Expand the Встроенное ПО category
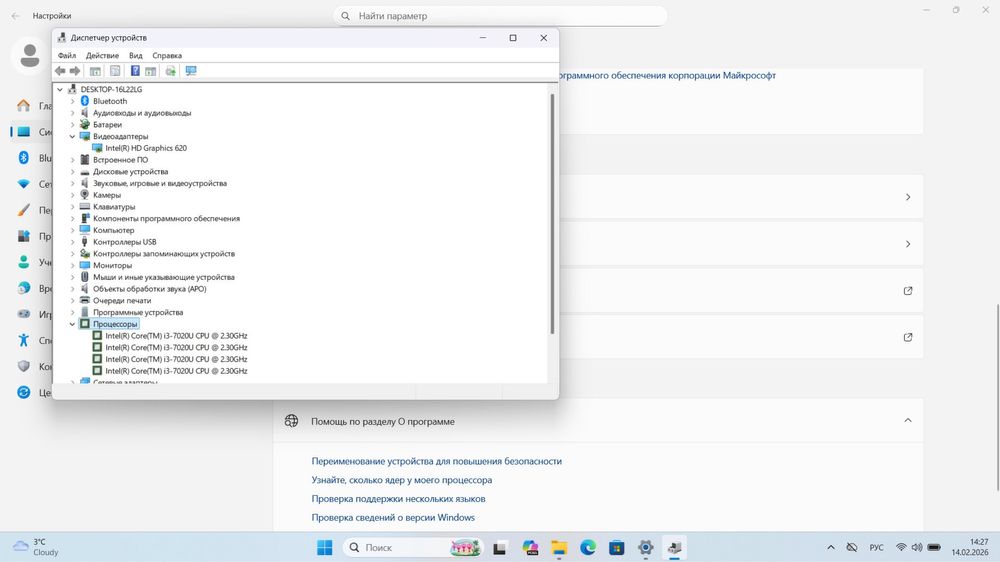 click(x=72, y=159)
